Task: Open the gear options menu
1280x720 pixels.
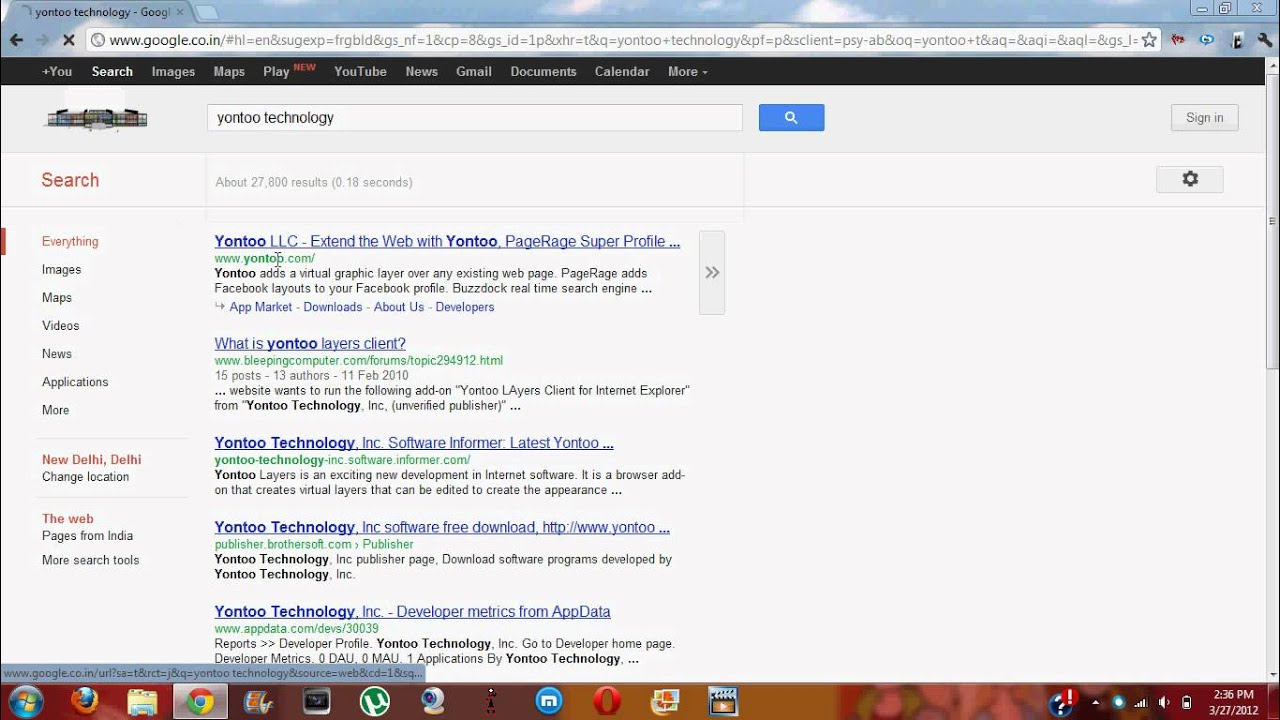Action: (1189, 179)
